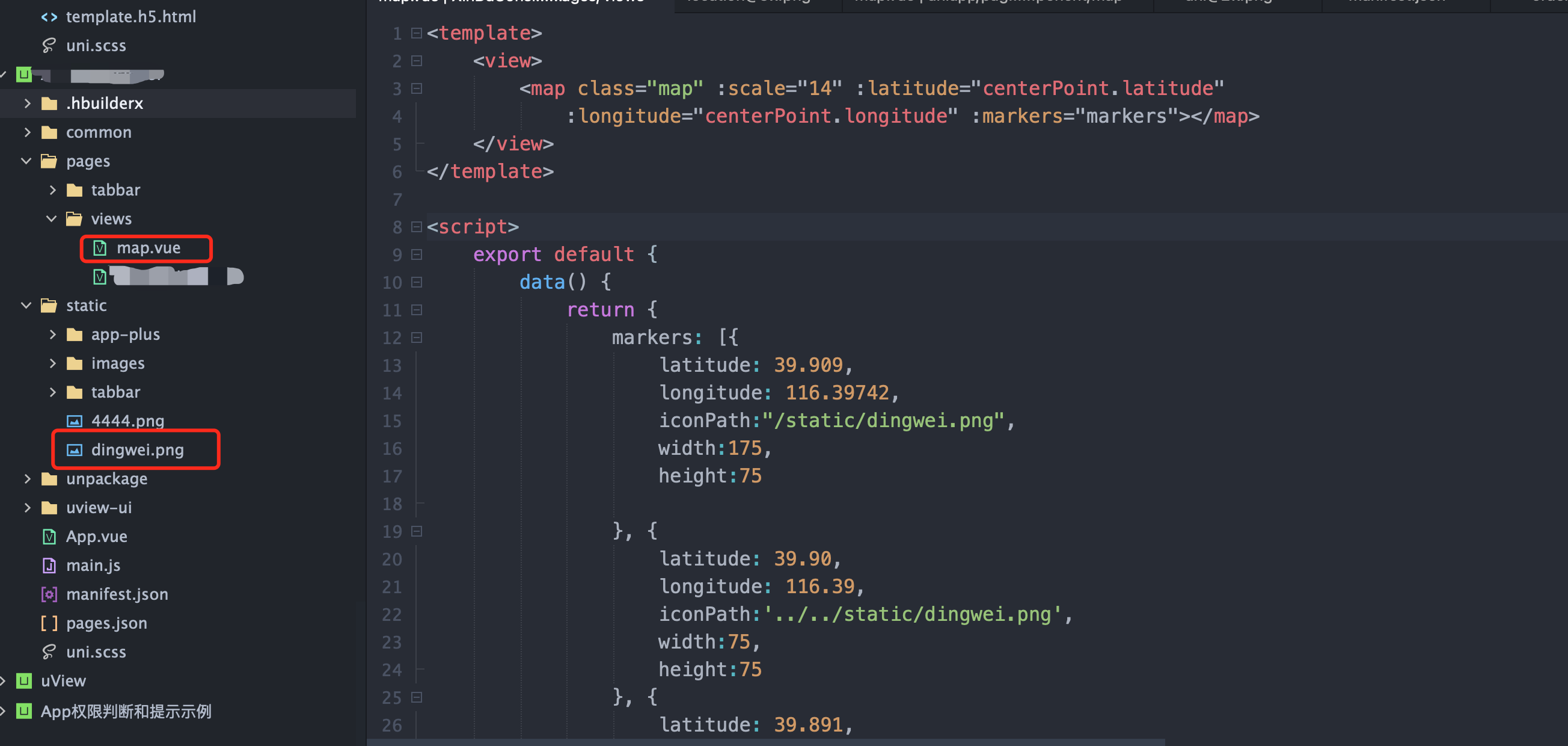The image size is (1568, 746).
Task: Expand the images folder under static
Action: click(x=52, y=363)
